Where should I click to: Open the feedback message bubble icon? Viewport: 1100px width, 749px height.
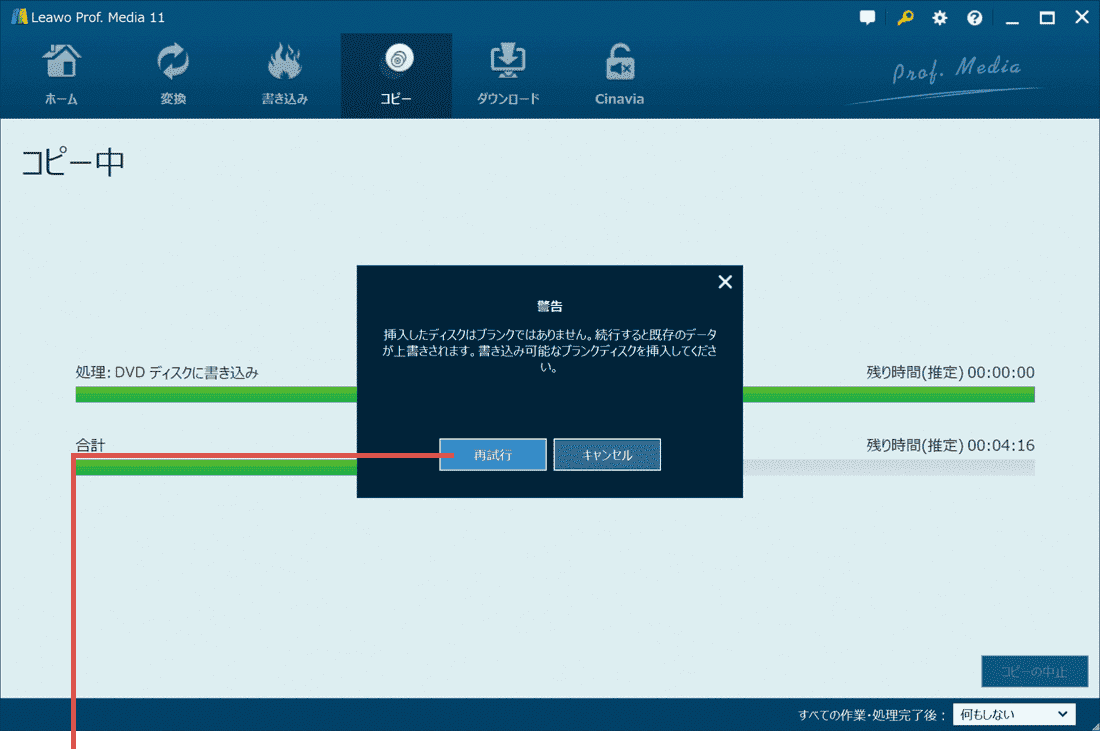coord(866,17)
